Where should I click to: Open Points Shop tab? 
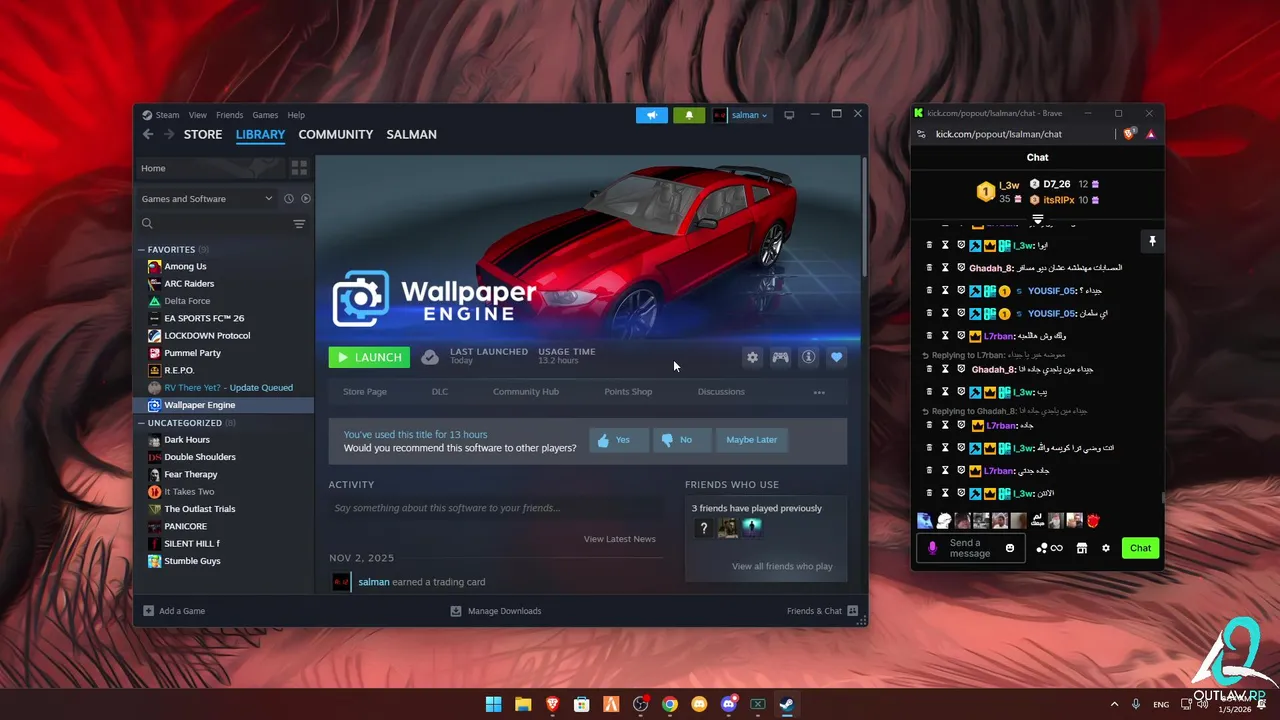(628, 392)
